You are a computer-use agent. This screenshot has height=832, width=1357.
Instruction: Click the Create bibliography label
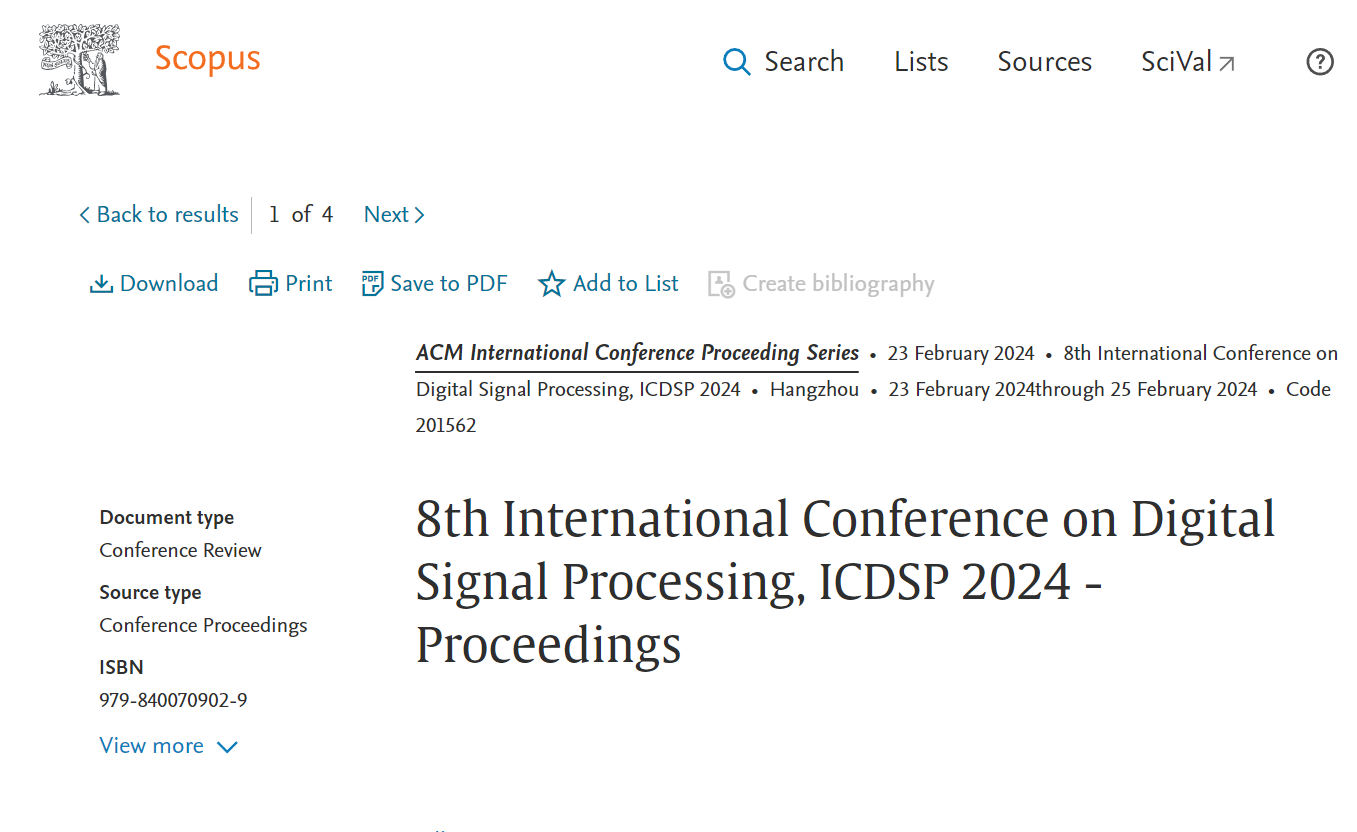pyautogui.click(x=838, y=284)
